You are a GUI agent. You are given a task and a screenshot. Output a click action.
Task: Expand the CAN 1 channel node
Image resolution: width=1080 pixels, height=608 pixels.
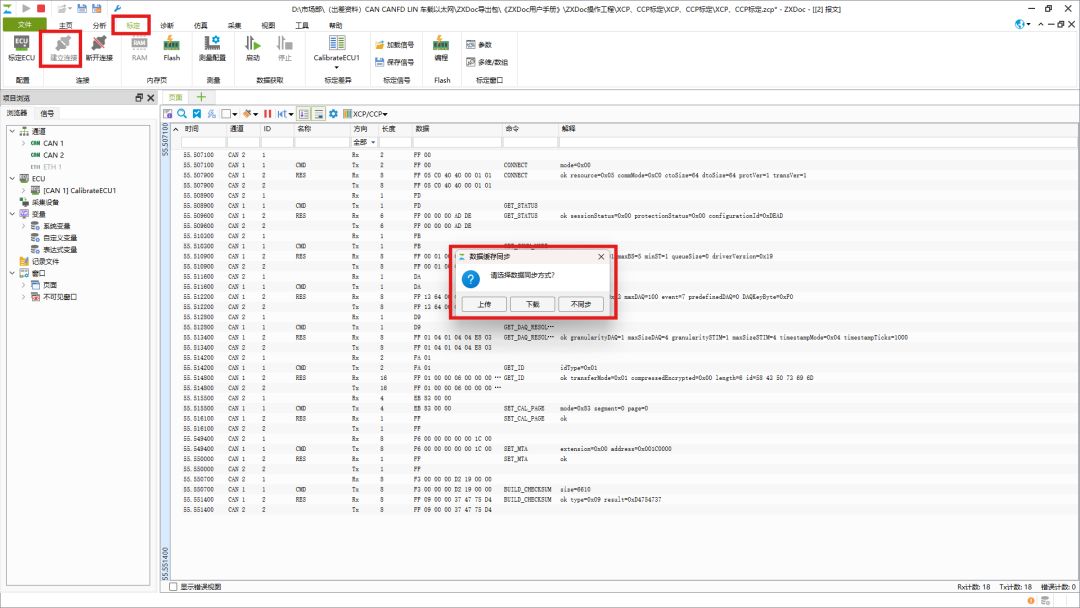(x=23, y=143)
